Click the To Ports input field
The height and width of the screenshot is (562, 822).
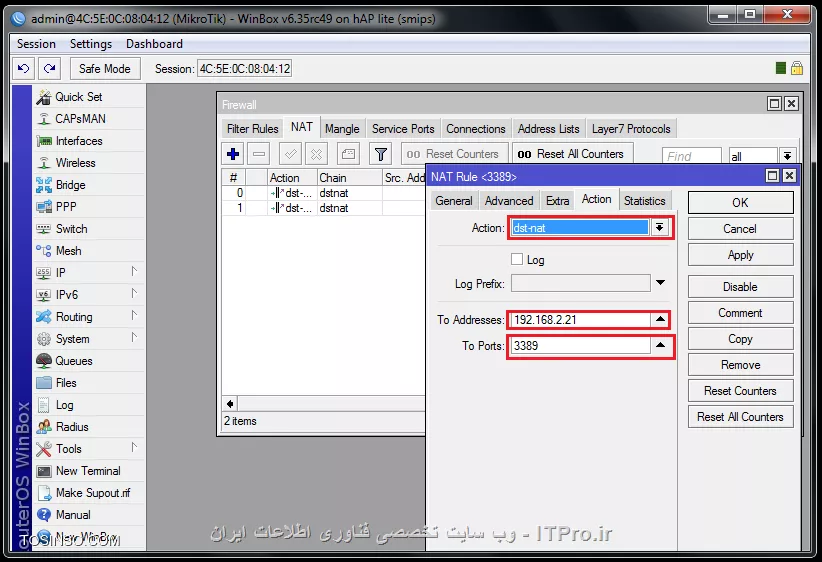[580, 346]
